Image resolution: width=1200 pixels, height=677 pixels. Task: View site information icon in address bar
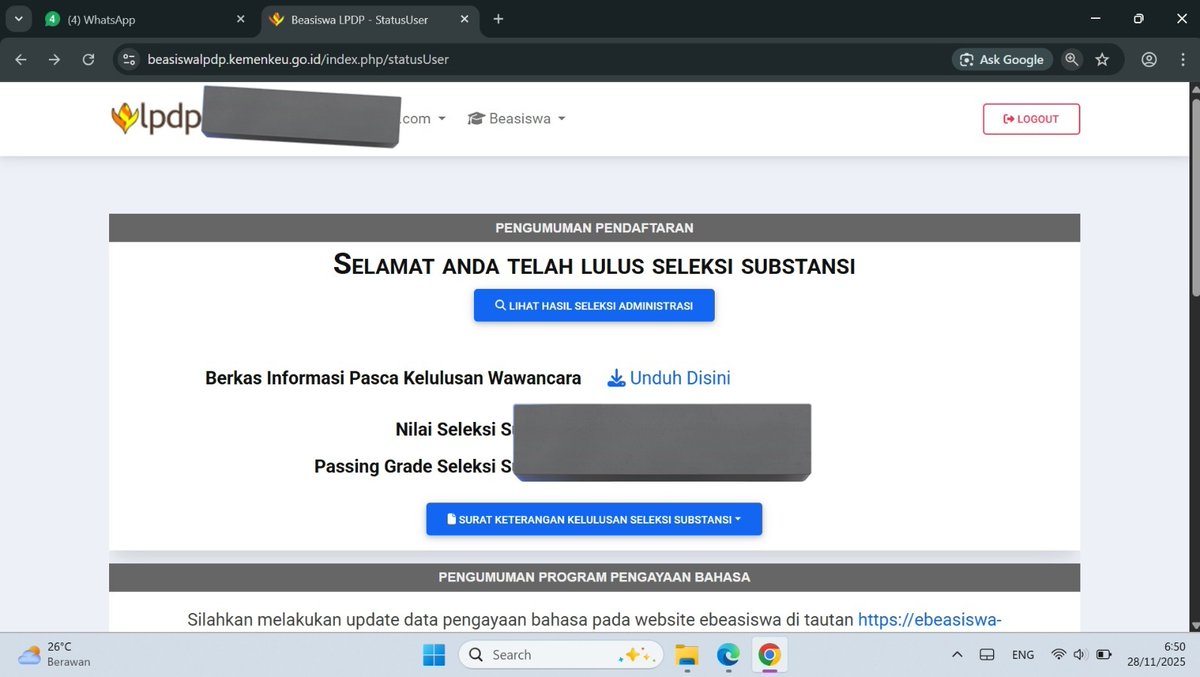point(128,60)
